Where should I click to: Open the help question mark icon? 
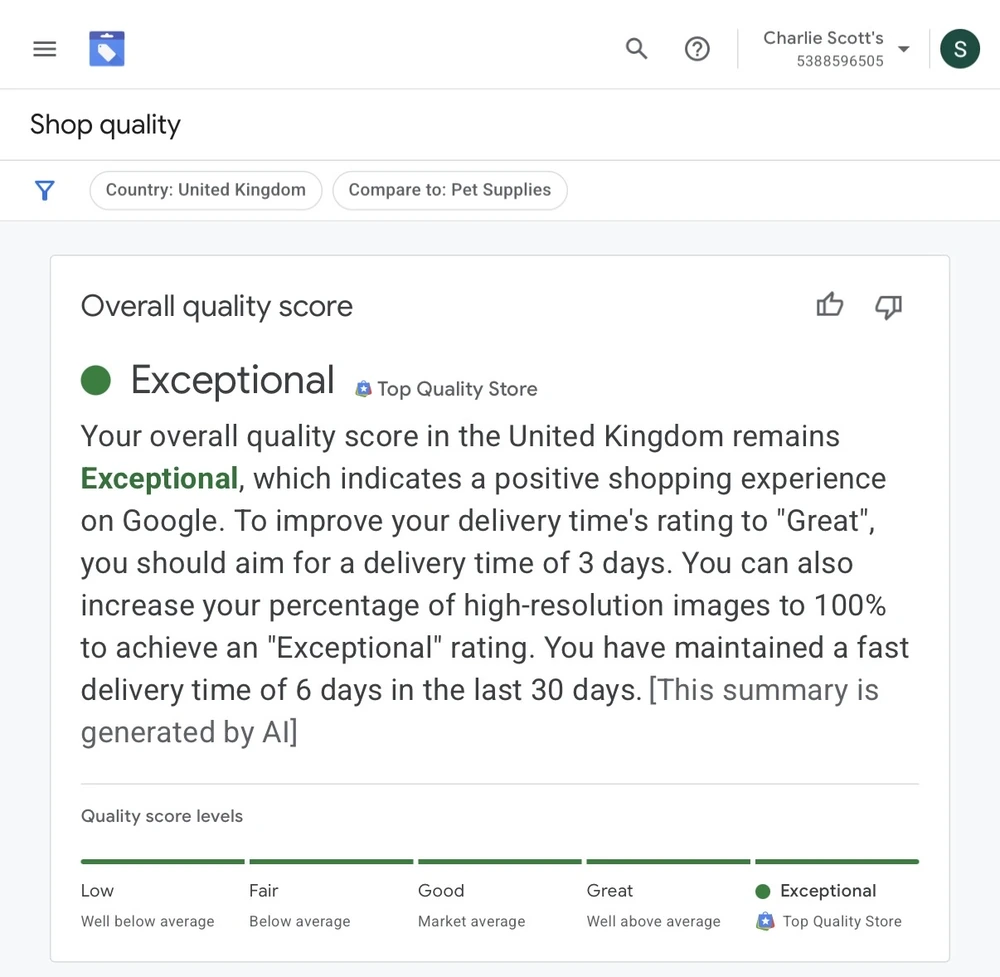tap(697, 48)
